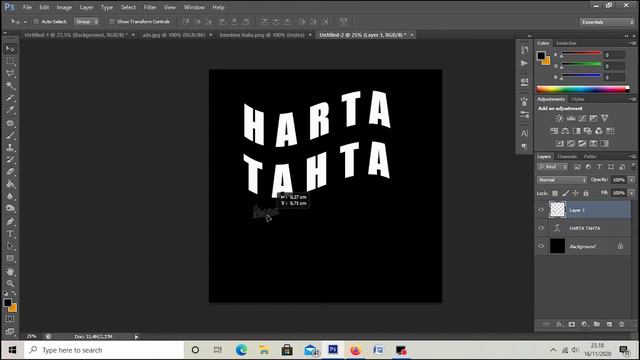The image size is (640, 360).
Task: Switch to the Swatches tab
Action: pos(566,43)
